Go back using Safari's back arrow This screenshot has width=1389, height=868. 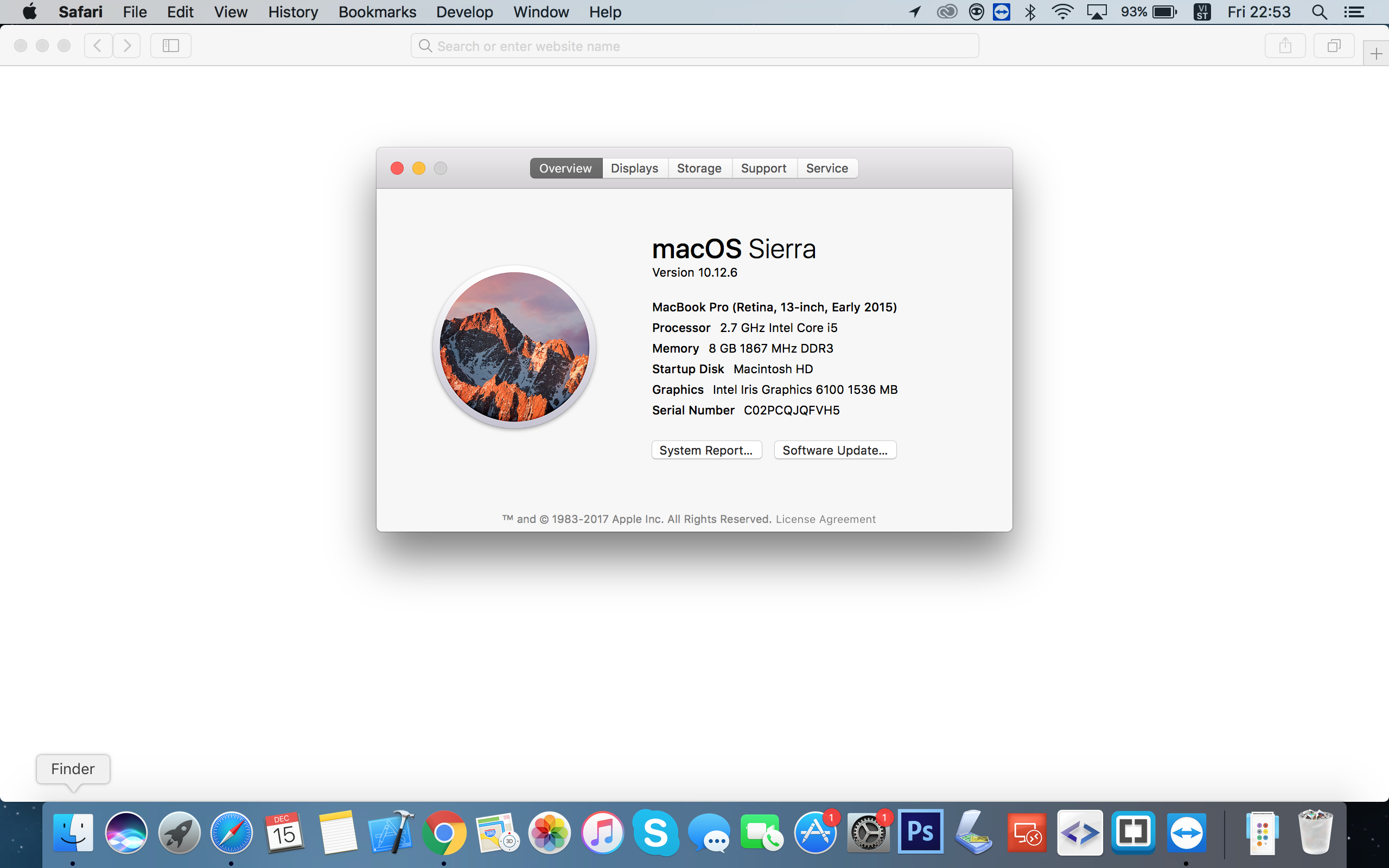98,46
